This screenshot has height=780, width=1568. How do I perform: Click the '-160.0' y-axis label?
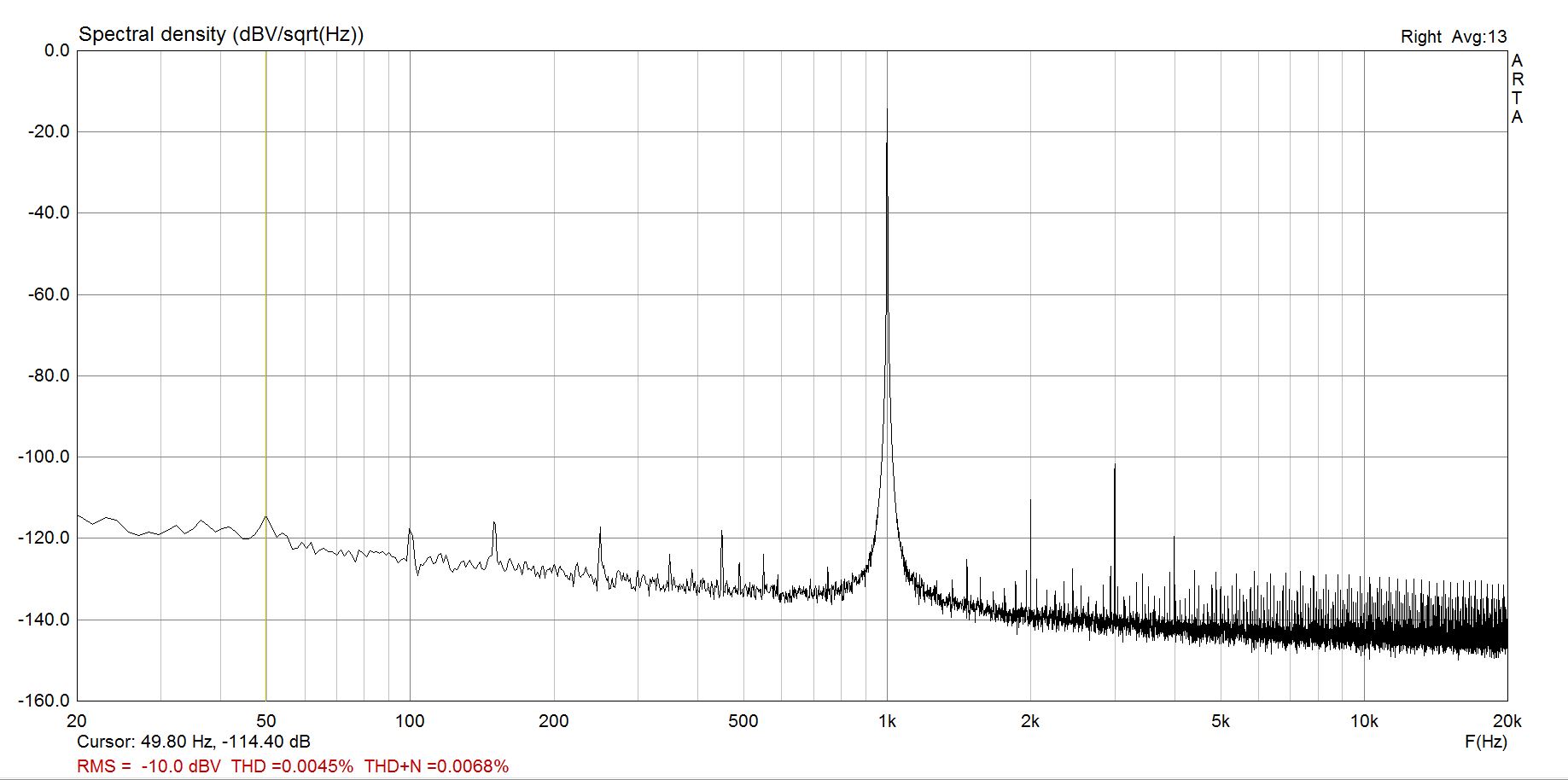pos(44,701)
